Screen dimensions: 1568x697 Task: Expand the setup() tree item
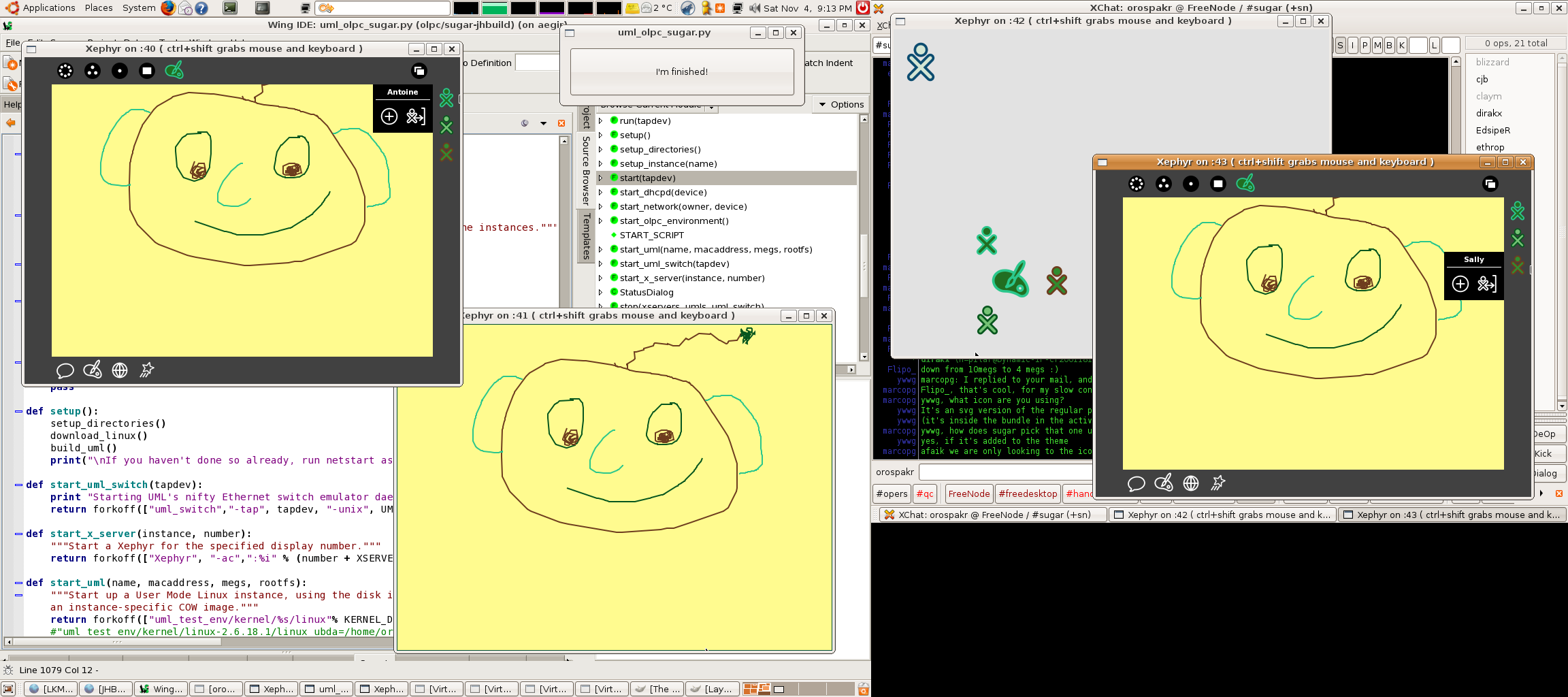[601, 135]
